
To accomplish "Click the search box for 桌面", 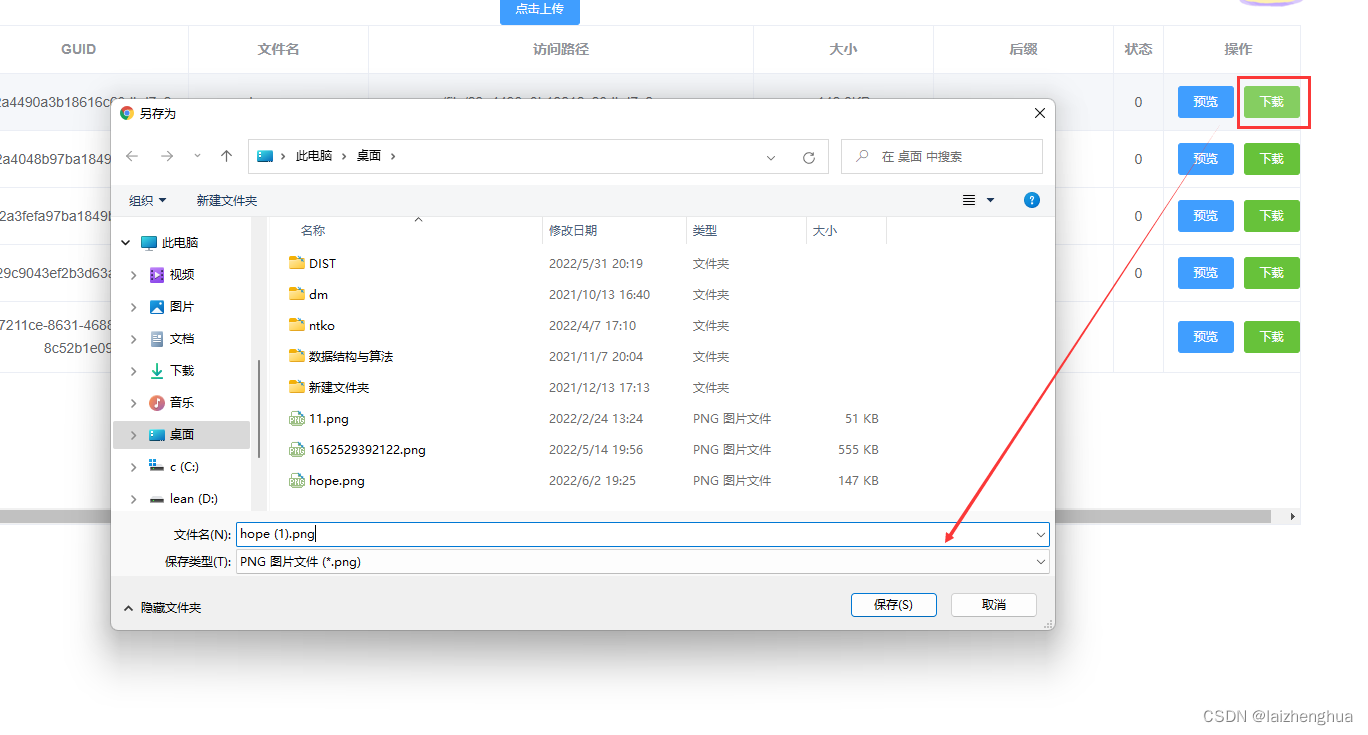I will (x=942, y=157).
